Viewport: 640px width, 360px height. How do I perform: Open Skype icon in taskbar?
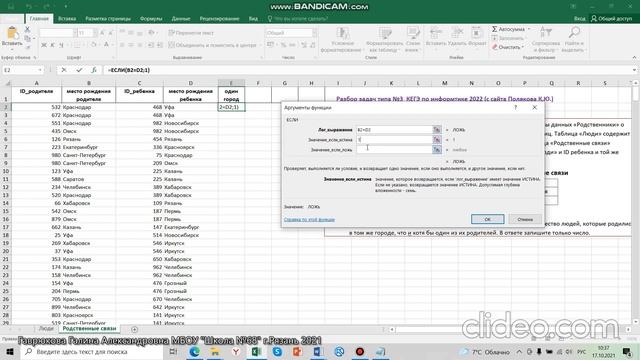click(277, 351)
